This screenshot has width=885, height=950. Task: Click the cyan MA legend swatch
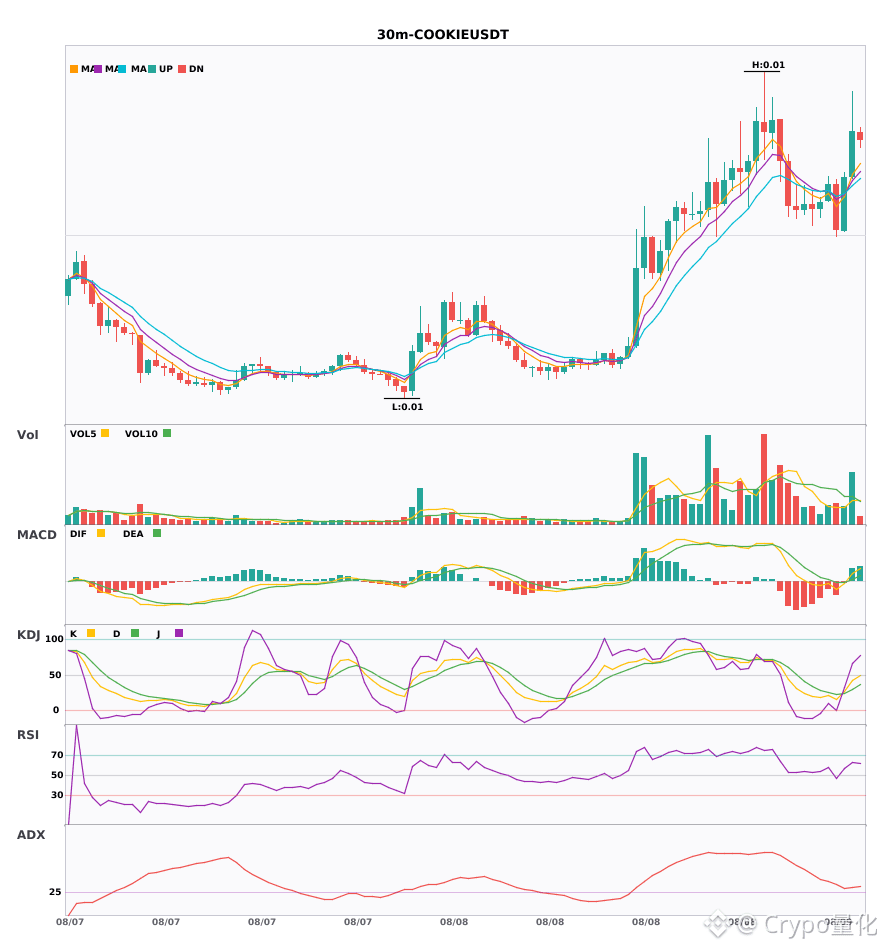click(122, 69)
